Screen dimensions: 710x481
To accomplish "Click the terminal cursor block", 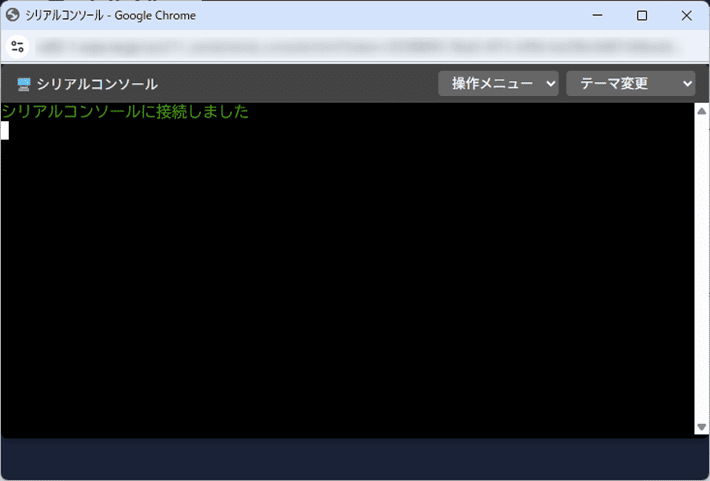I will point(5,130).
